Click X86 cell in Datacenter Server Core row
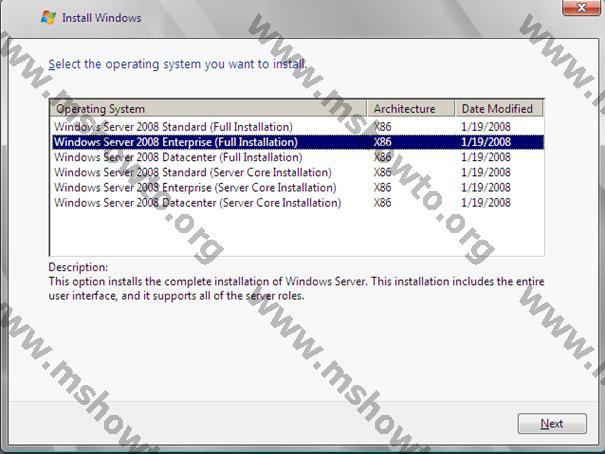This screenshot has width=605, height=454. [x=382, y=203]
